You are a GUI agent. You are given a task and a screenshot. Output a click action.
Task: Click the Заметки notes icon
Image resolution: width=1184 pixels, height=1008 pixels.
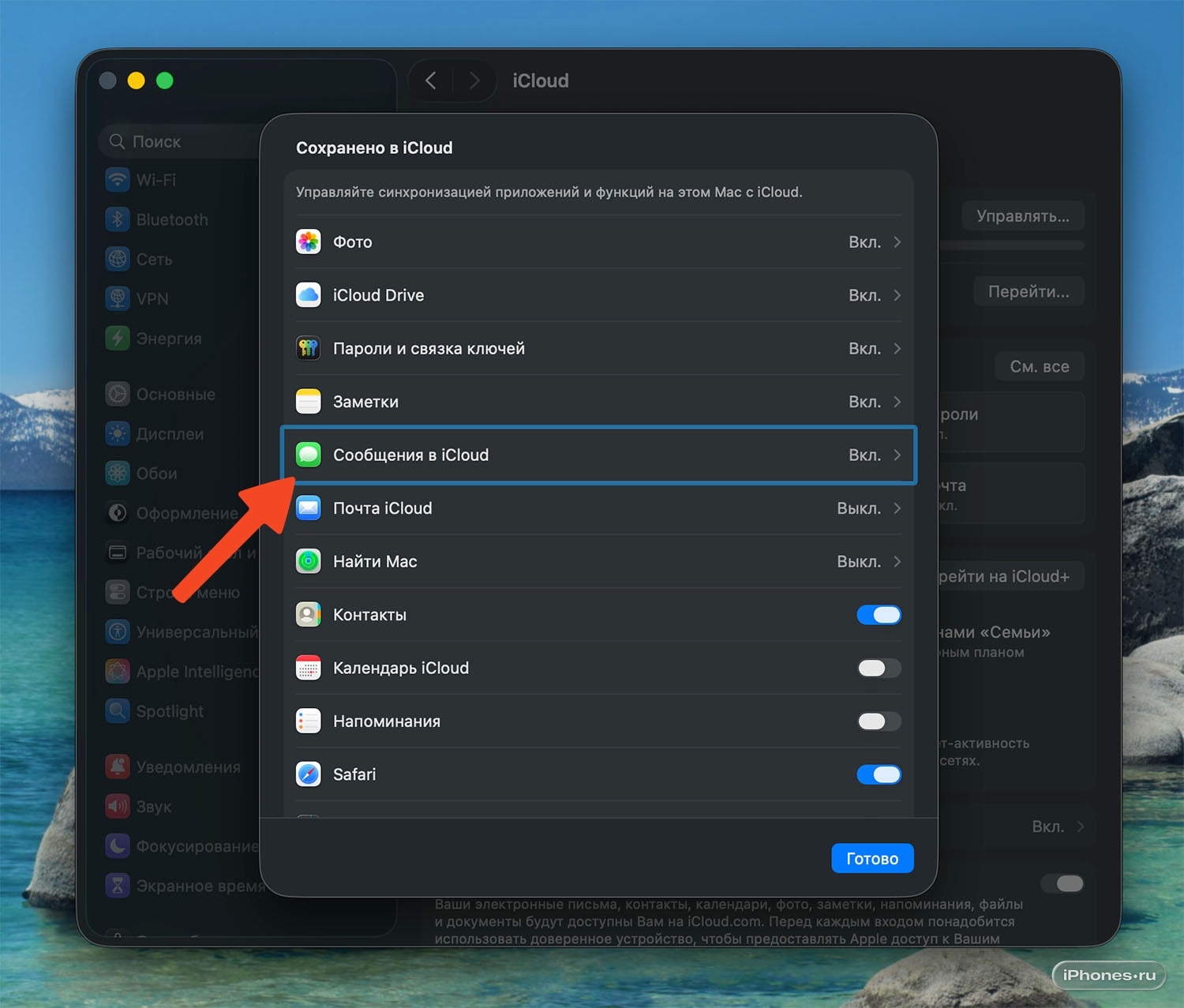coord(308,402)
